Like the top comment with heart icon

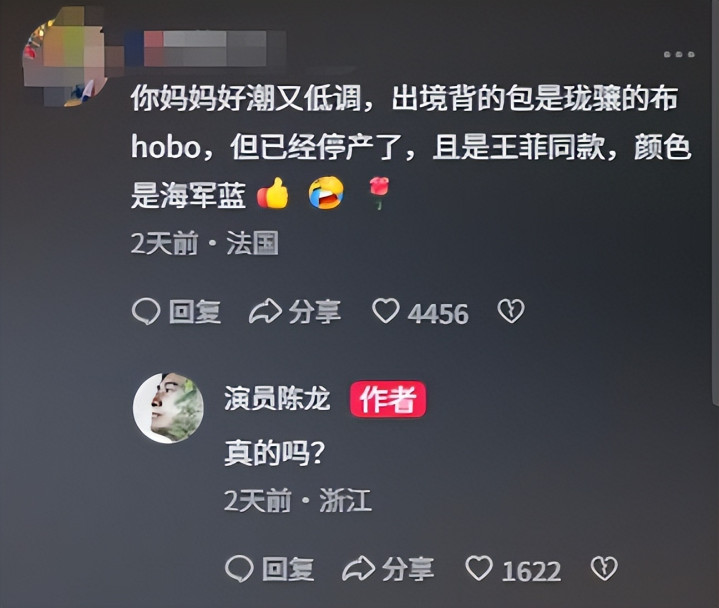[x=386, y=311]
